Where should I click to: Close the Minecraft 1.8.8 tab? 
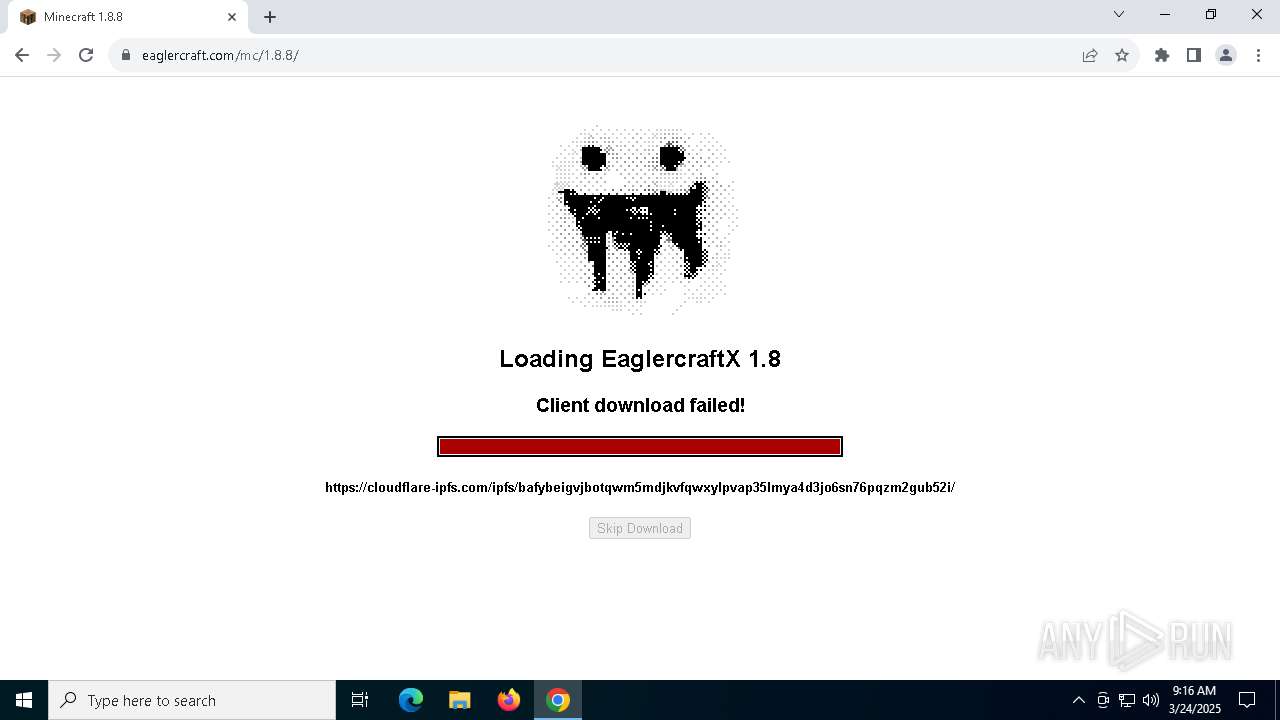[x=232, y=17]
